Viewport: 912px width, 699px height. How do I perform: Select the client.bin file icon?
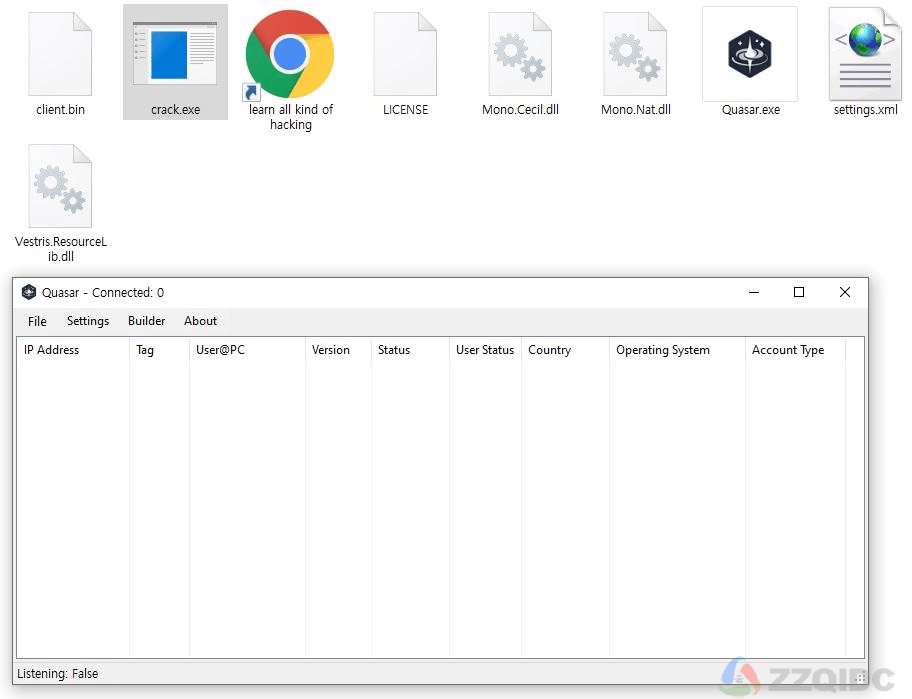click(x=60, y=54)
